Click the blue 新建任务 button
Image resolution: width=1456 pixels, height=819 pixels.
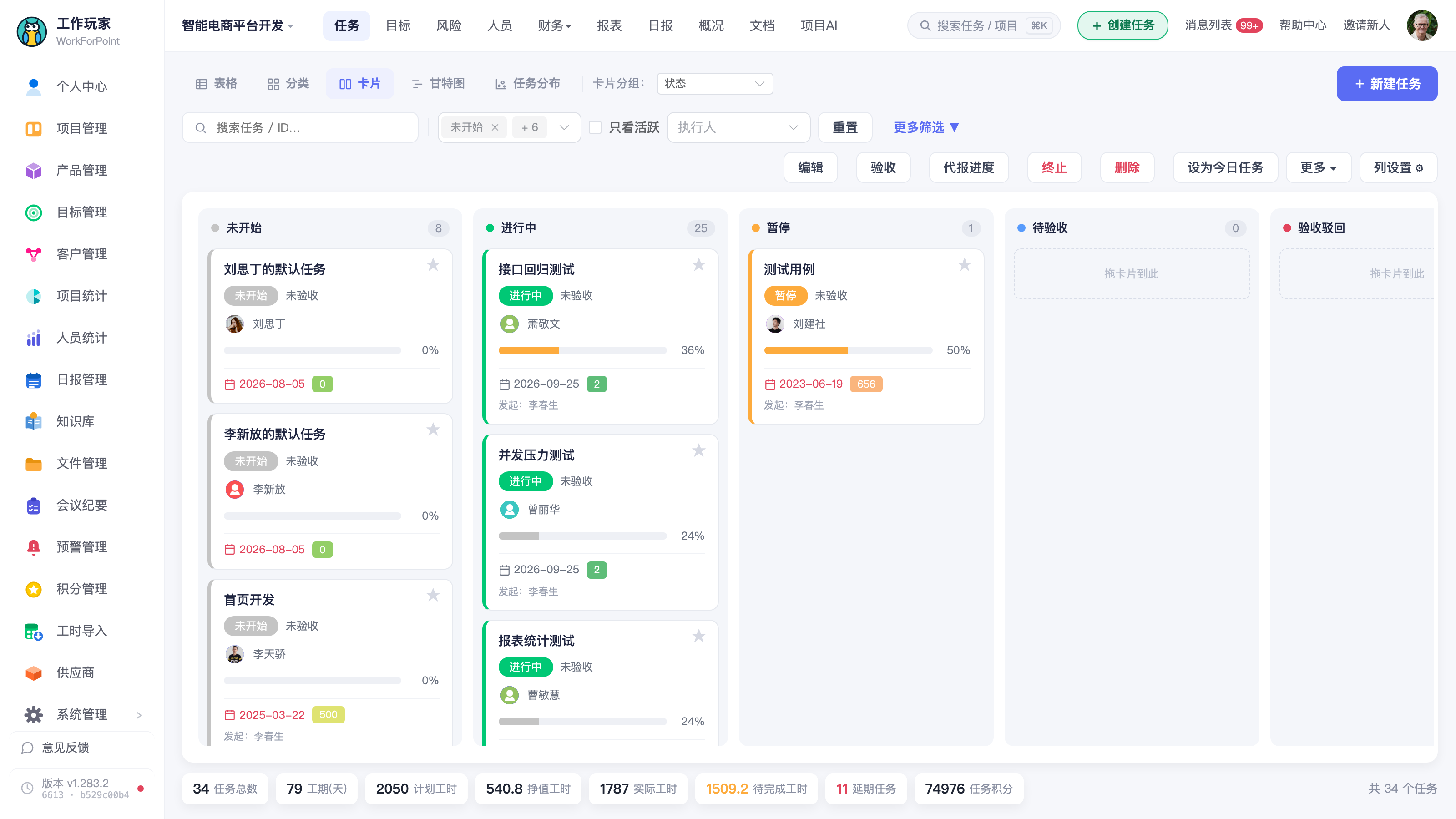point(1386,84)
